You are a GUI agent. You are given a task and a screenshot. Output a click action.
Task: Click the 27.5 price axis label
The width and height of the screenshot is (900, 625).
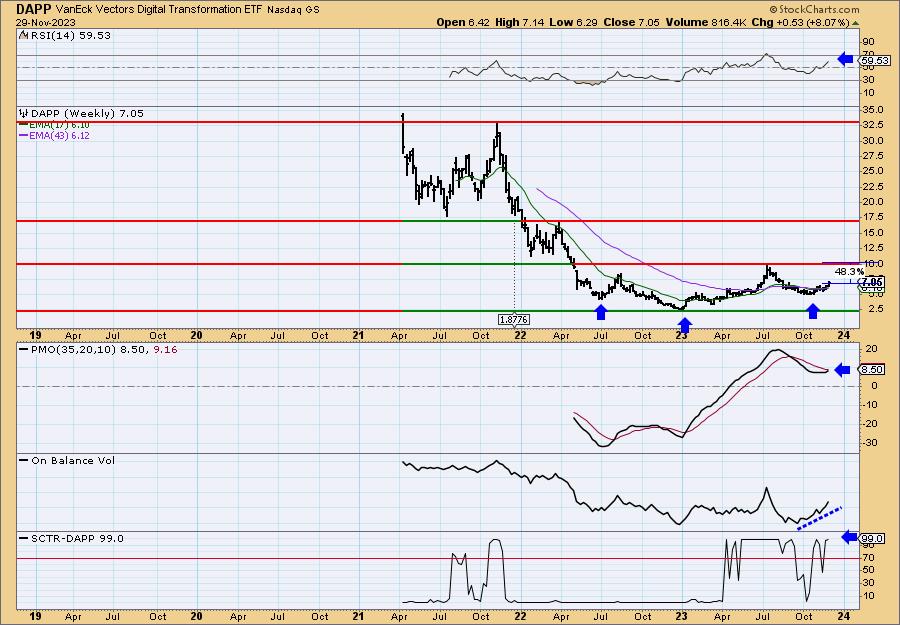[872, 156]
